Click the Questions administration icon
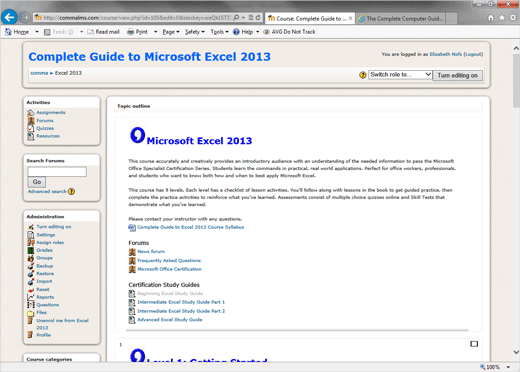The height and width of the screenshot is (372, 520). coord(31,305)
